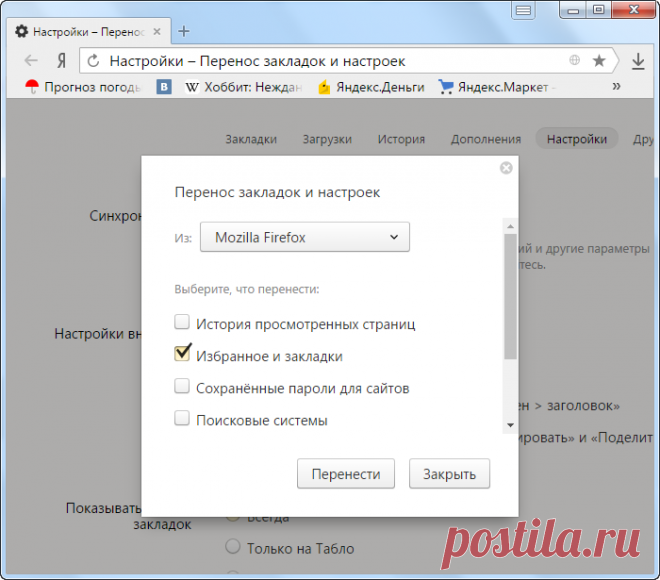The image size is (660, 580).
Task: Open the downloads arrow icon
Action: click(x=638, y=61)
